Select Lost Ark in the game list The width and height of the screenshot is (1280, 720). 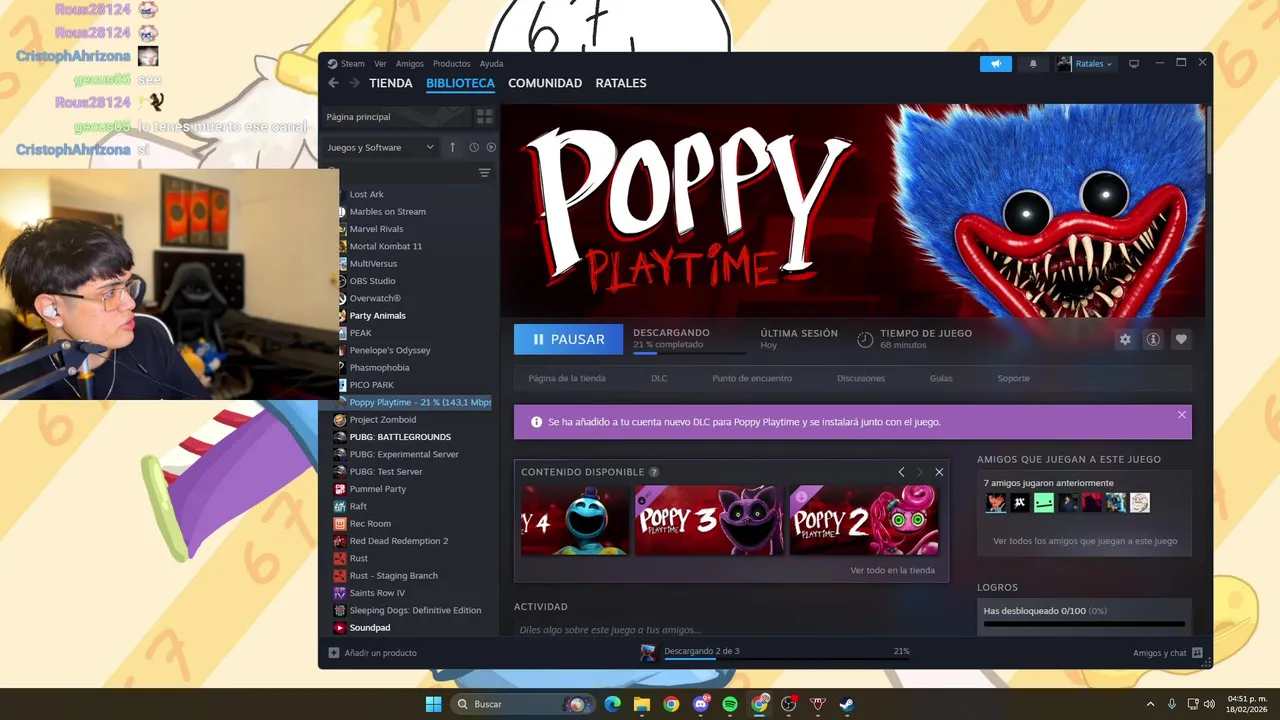point(366,194)
